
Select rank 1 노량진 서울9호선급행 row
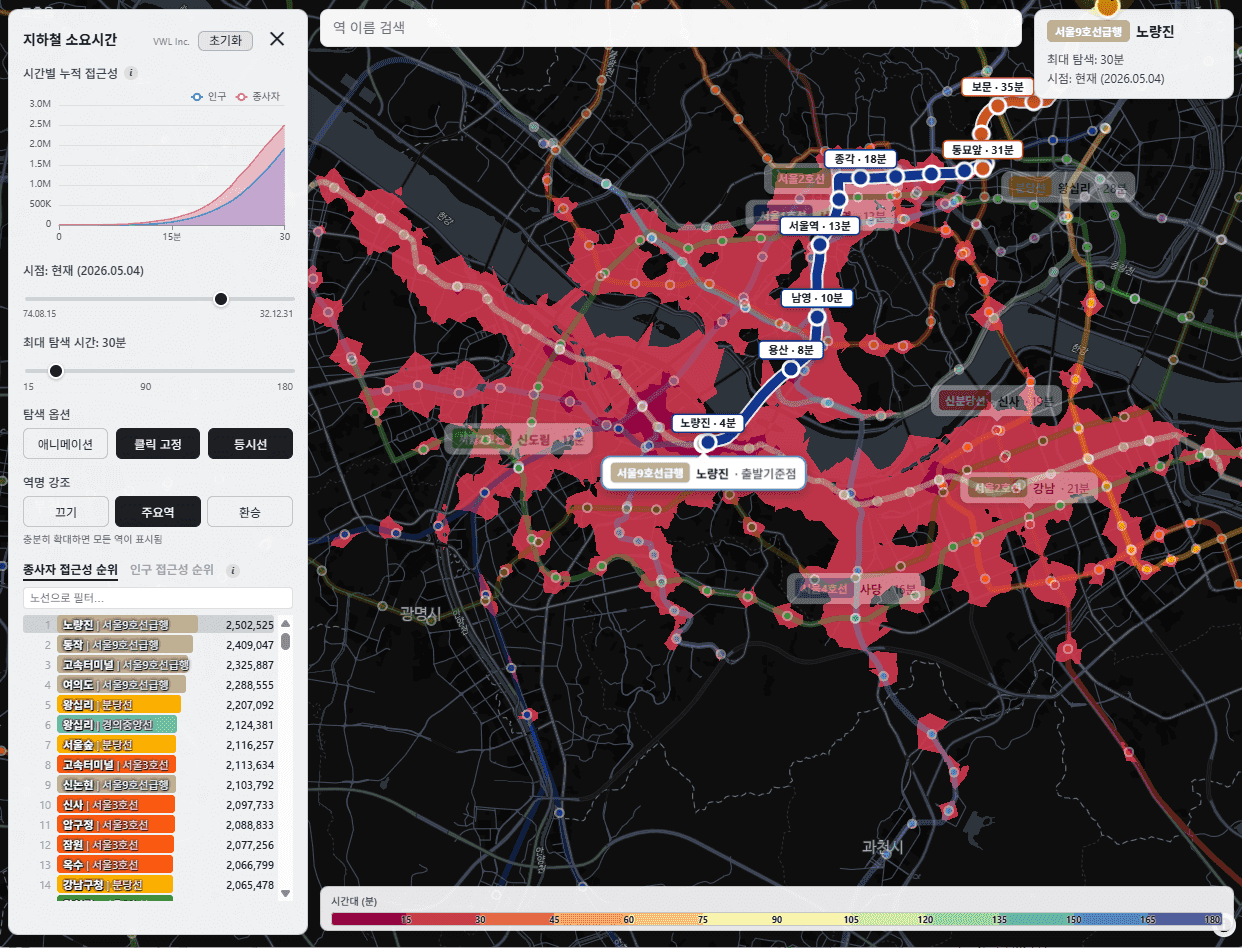(149, 625)
